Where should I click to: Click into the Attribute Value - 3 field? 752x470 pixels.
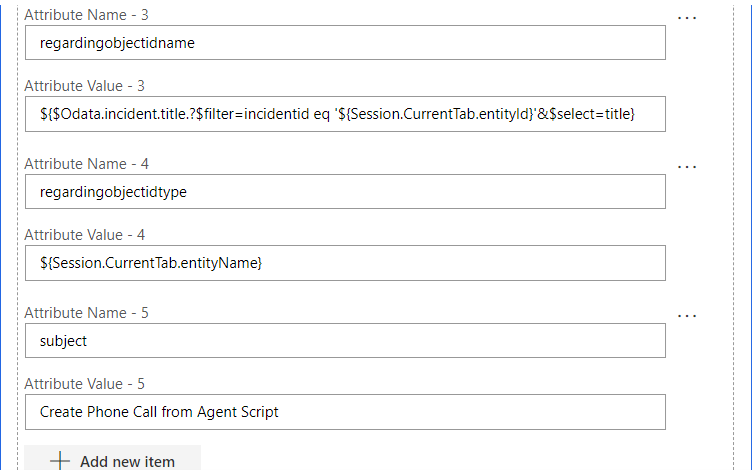tap(345, 114)
